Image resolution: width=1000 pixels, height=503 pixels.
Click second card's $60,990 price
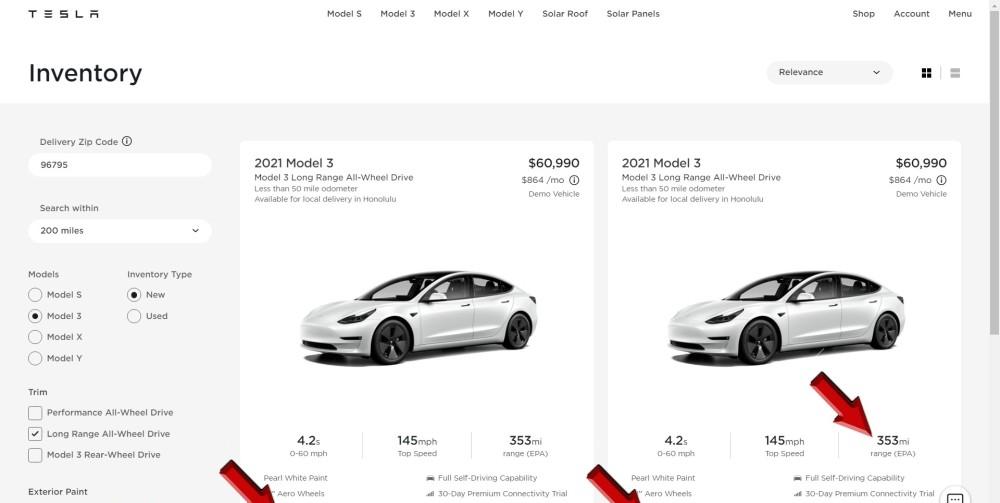coord(921,163)
